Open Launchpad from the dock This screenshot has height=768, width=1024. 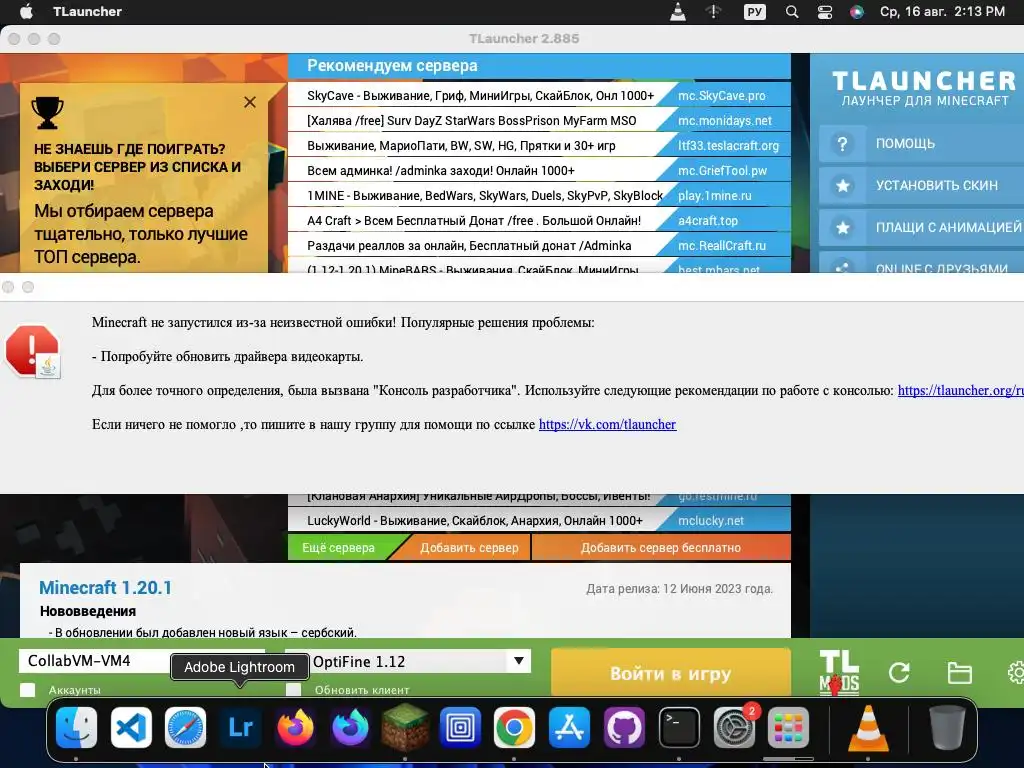coord(788,728)
